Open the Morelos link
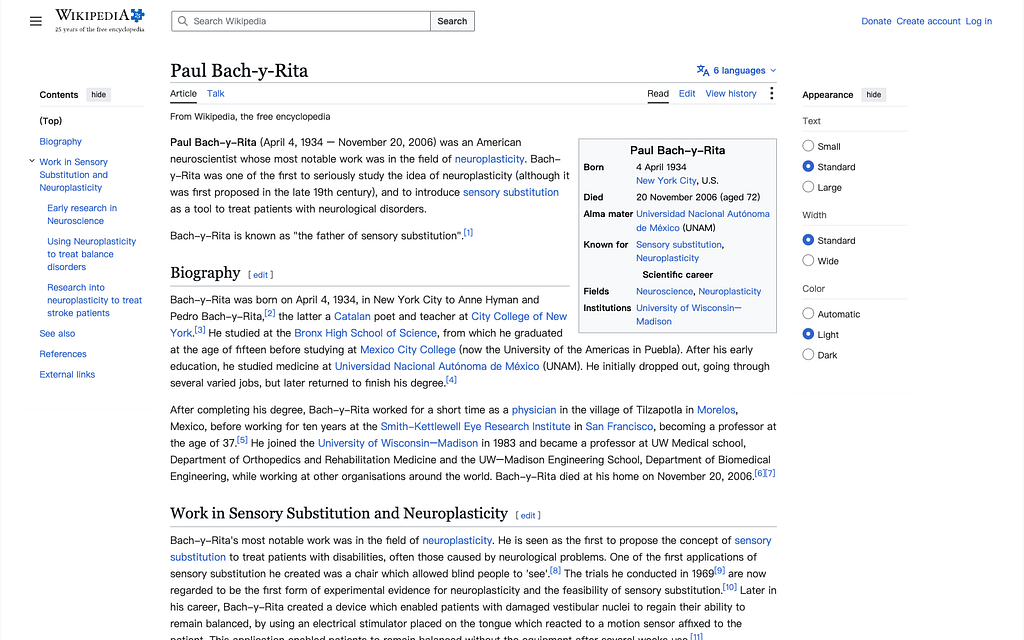Screen dimensions: 1024x640 coord(716,409)
